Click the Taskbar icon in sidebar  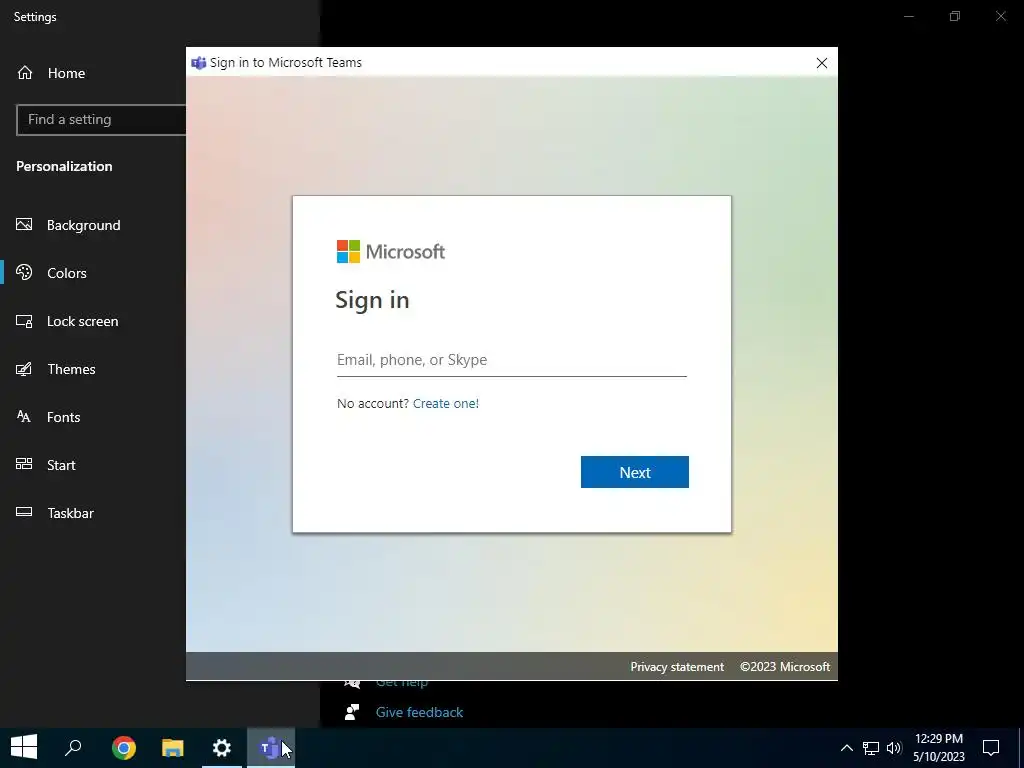24,512
